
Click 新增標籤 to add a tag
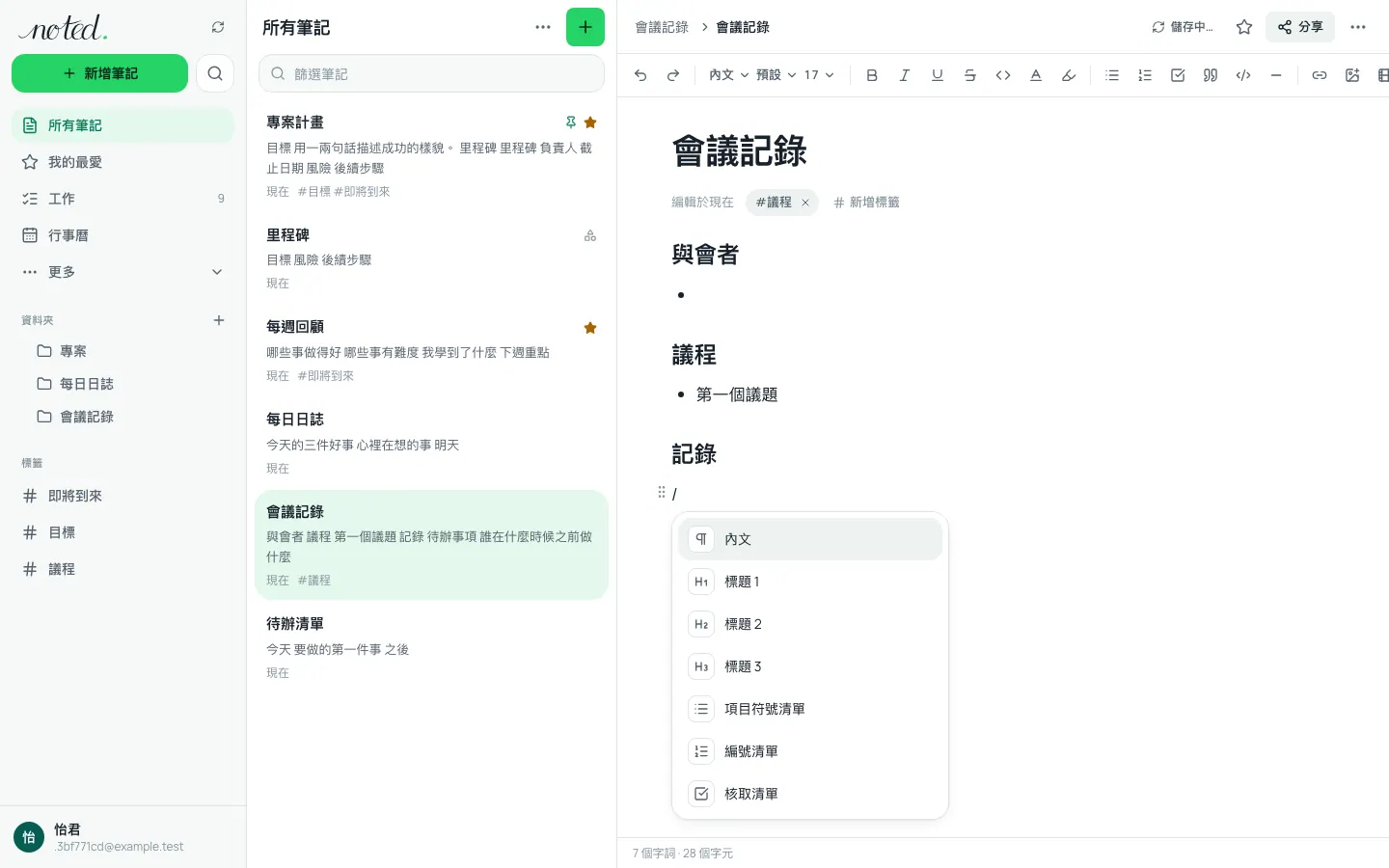click(867, 203)
